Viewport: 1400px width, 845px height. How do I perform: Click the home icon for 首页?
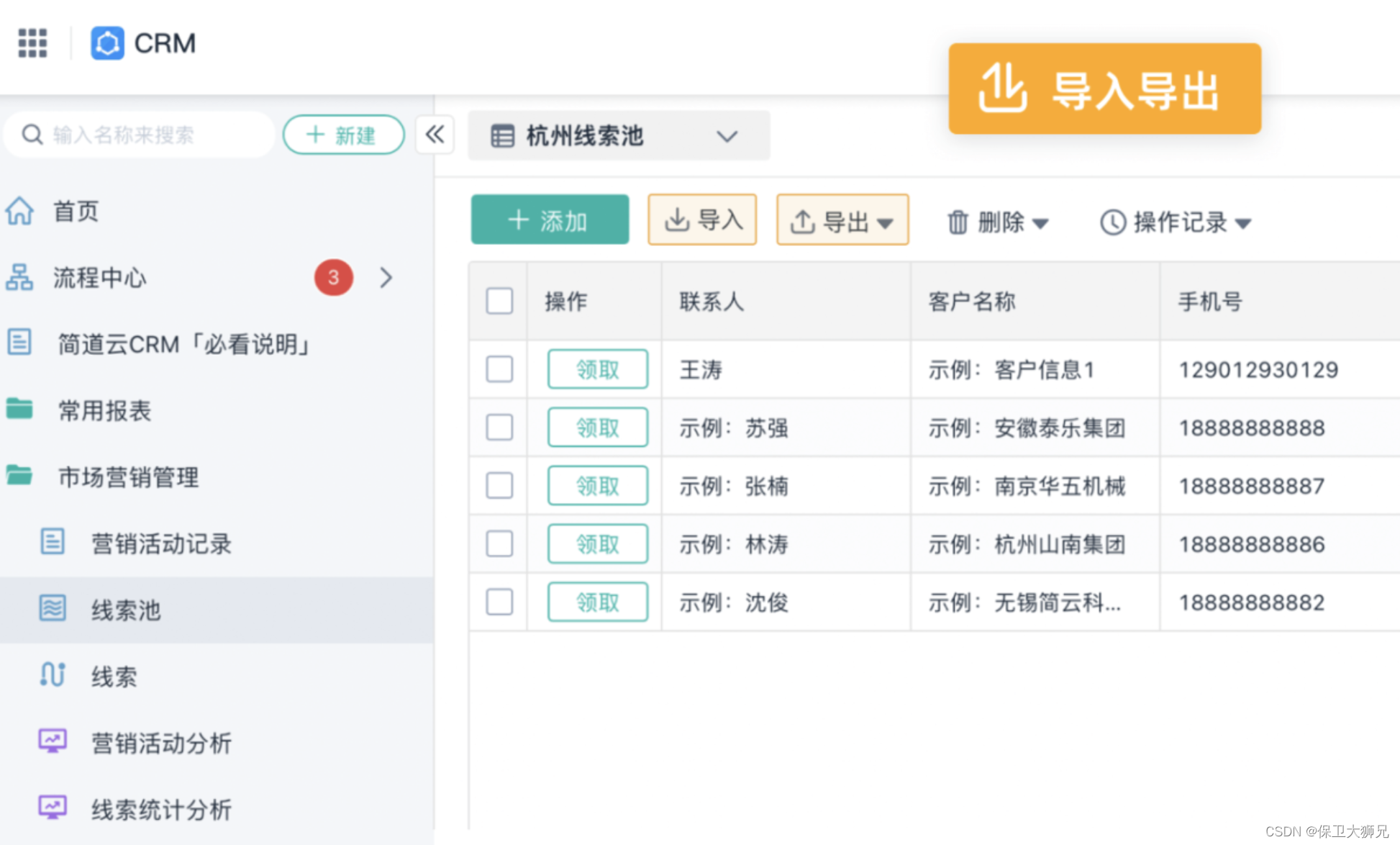19,212
